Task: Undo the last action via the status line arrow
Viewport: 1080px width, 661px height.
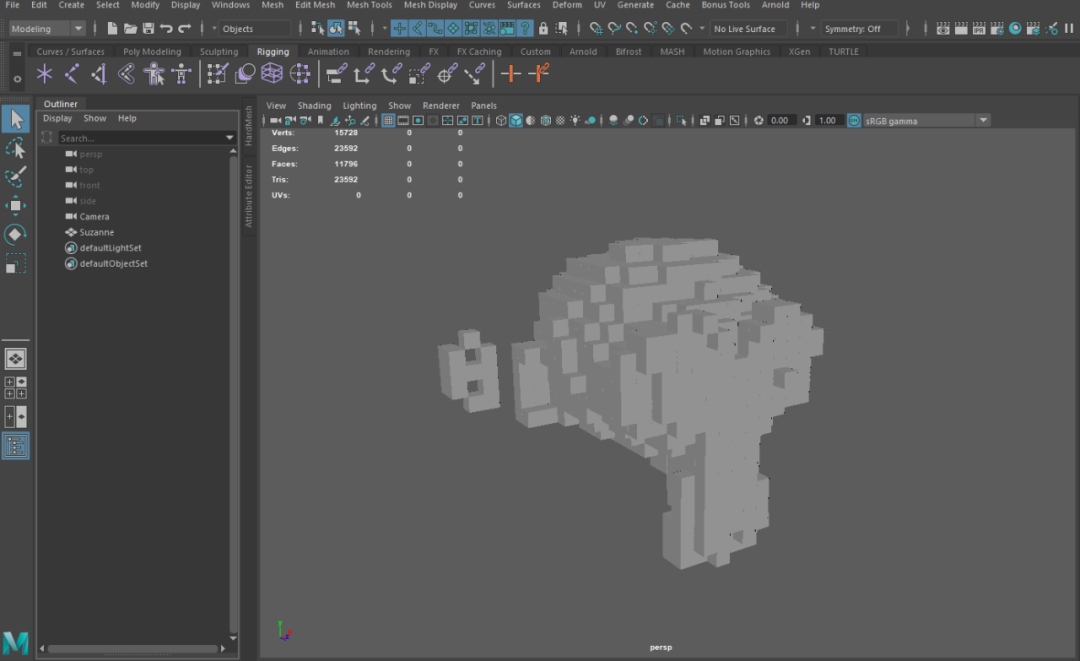Action: (x=166, y=28)
